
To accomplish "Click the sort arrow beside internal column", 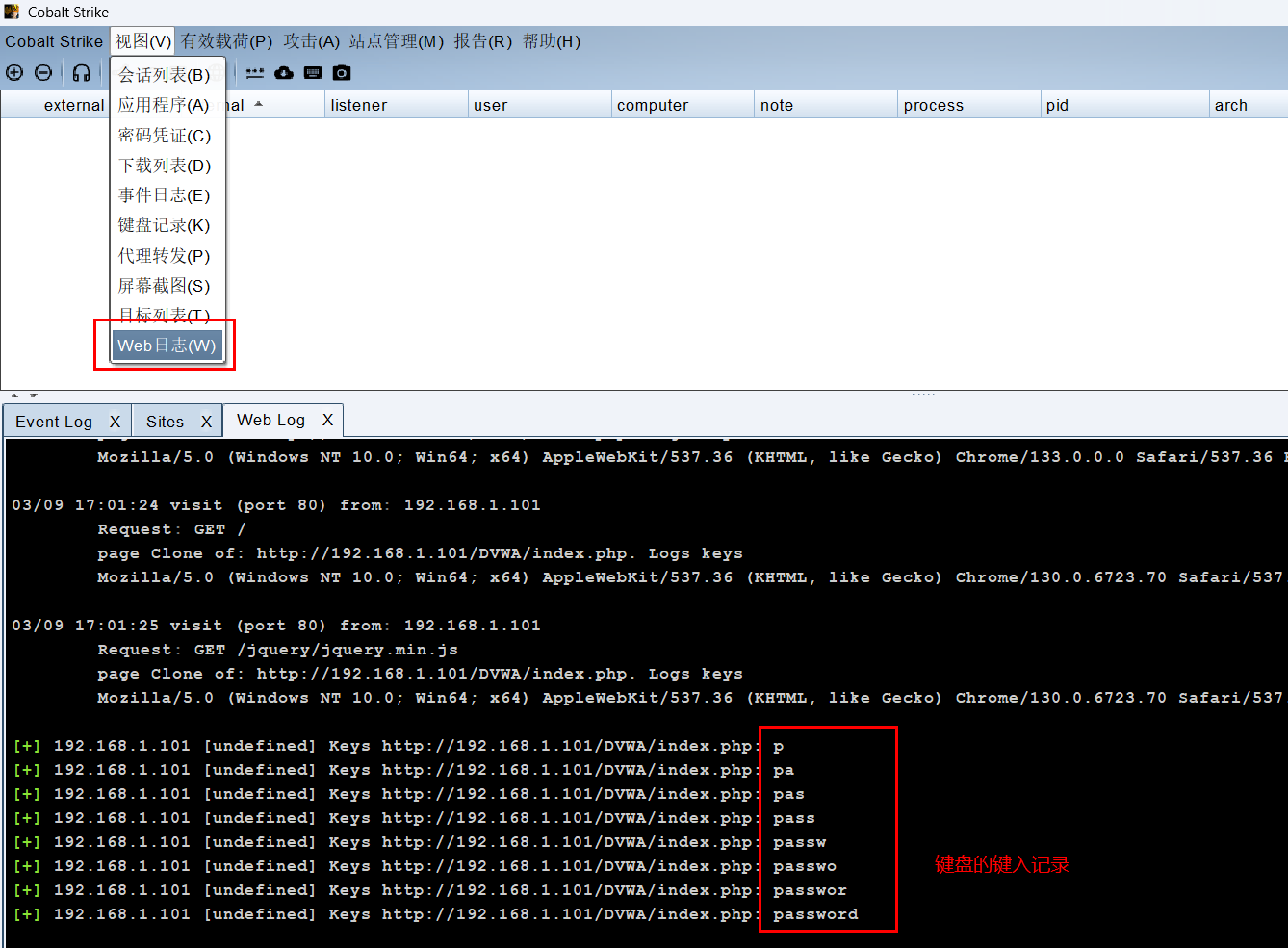I will pyautogui.click(x=258, y=103).
